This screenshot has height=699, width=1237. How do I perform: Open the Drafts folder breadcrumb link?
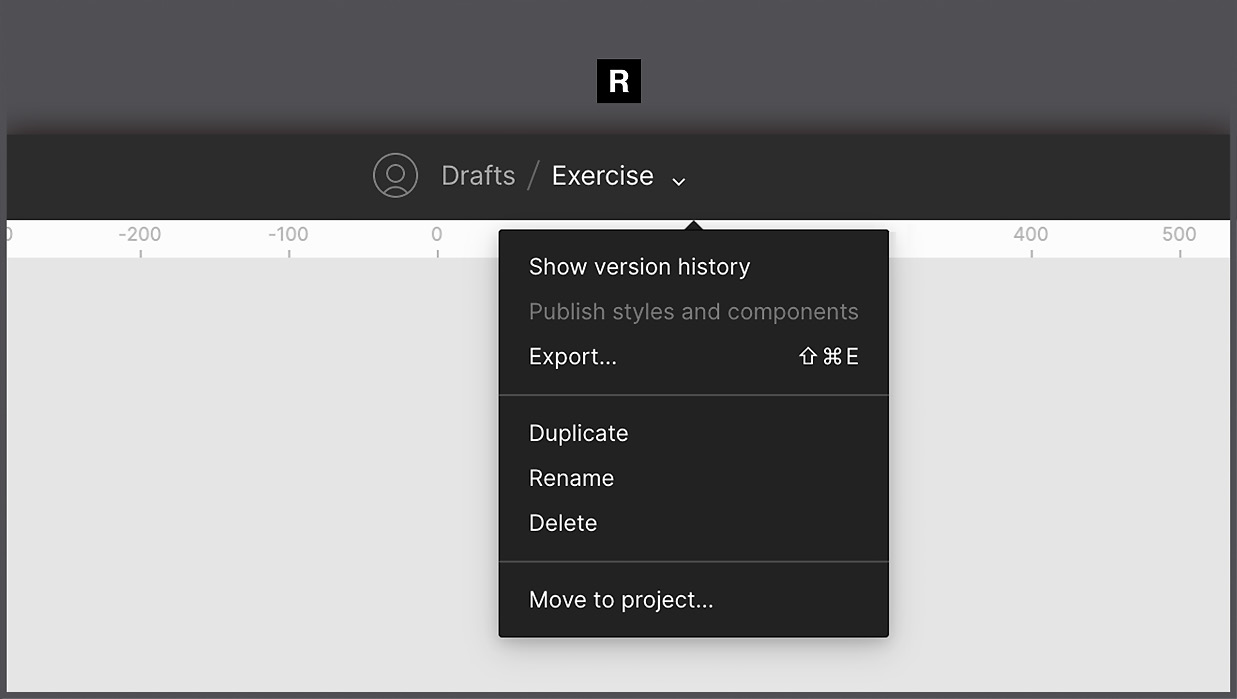point(478,175)
